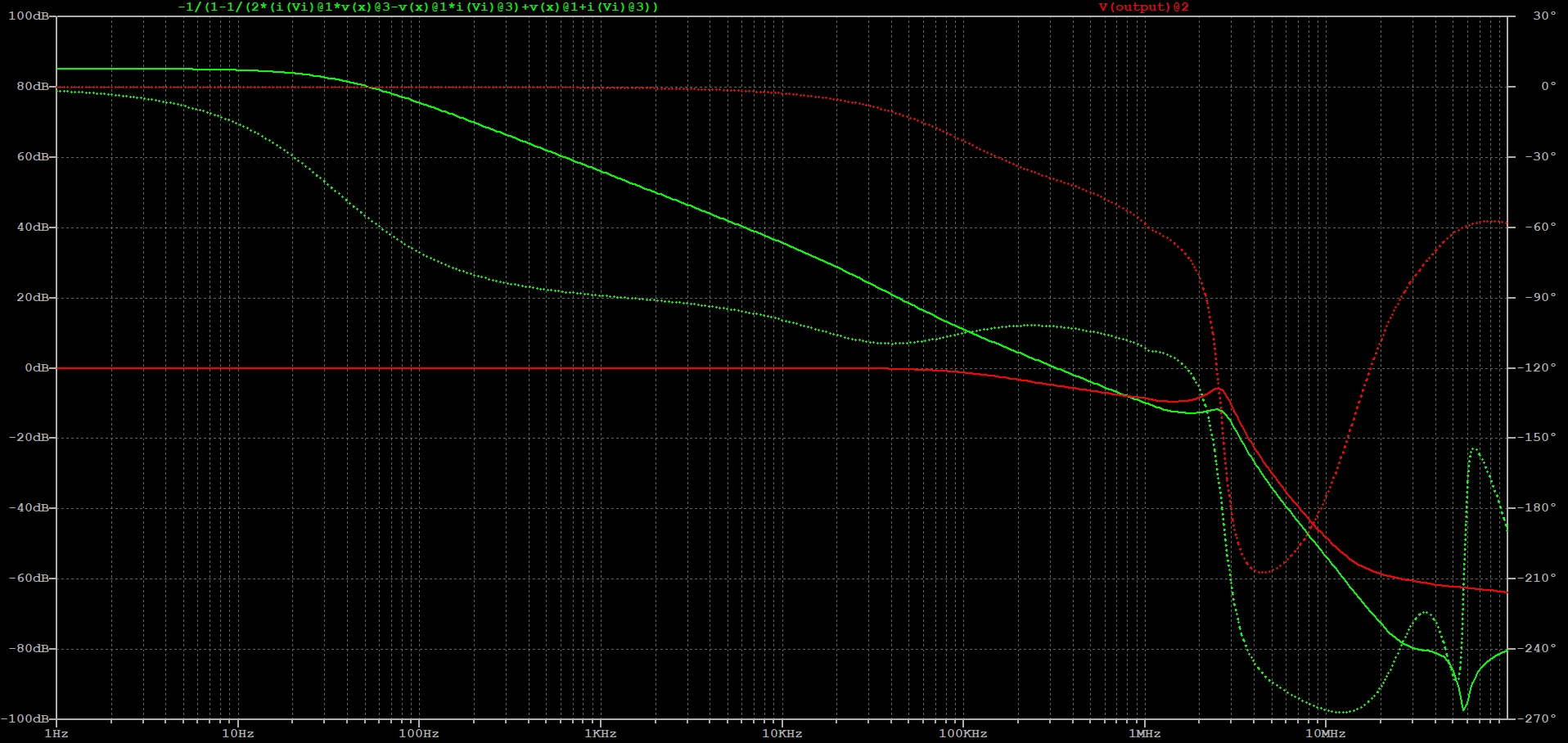Select the green trace label beginning -1/(1-1/(2*(i(Vi)@1
Image resolution: width=1568 pixels, height=743 pixels.
point(418,7)
